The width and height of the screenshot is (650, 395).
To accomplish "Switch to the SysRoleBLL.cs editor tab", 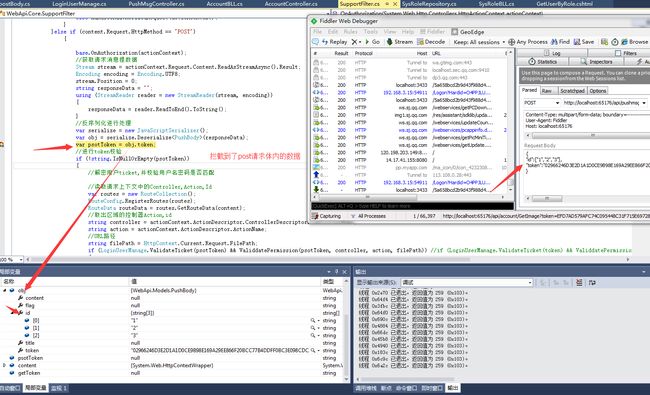I will coord(496,4).
